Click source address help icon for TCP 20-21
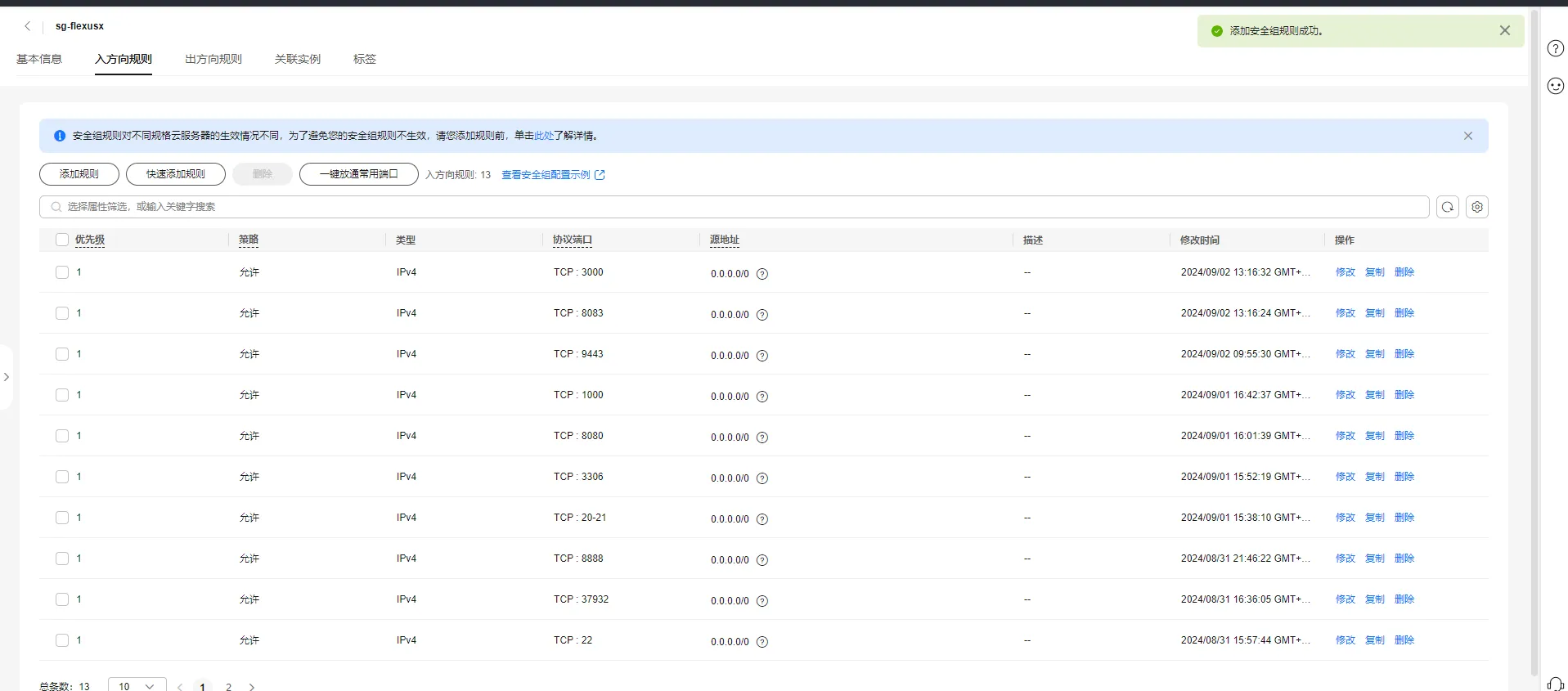1568x691 pixels. coord(762,519)
